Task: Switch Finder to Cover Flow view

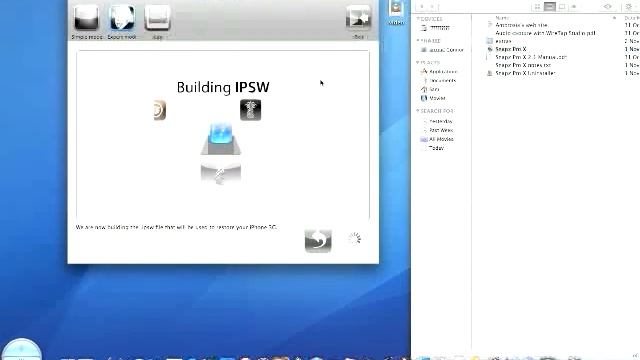Action: click(573, 7)
